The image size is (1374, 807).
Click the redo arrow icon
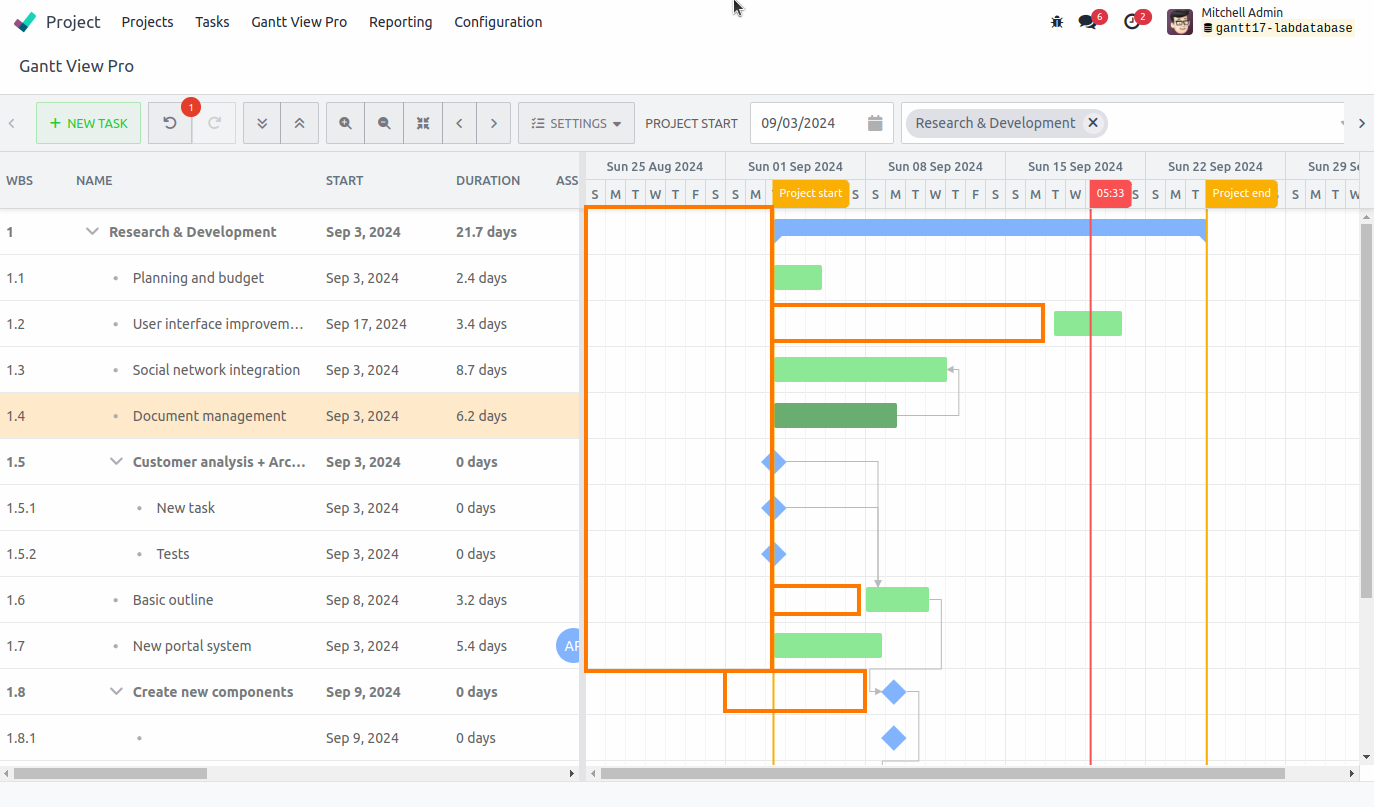[x=212, y=122]
